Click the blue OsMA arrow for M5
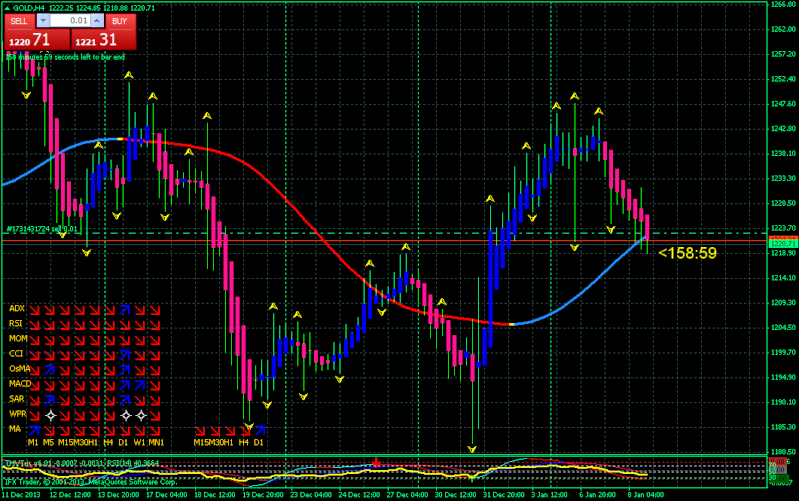This screenshot has height=501, width=799. click(x=49, y=370)
